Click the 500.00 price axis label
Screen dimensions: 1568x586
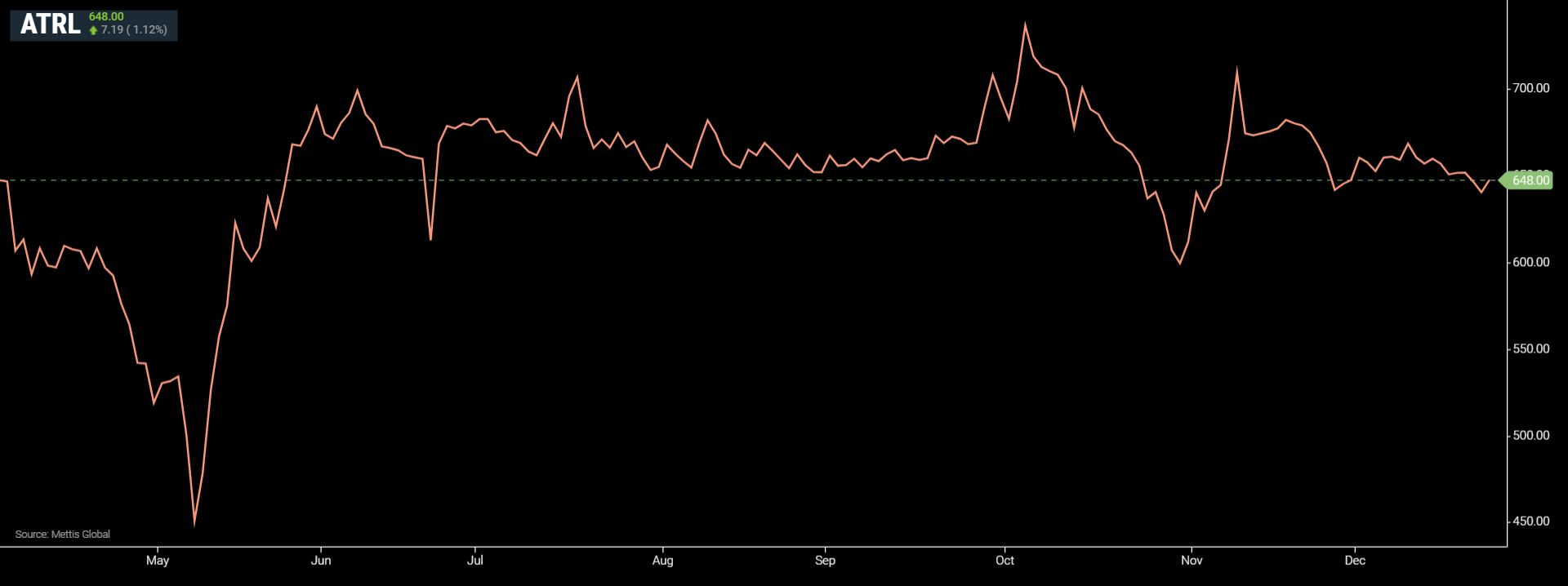pos(1530,435)
